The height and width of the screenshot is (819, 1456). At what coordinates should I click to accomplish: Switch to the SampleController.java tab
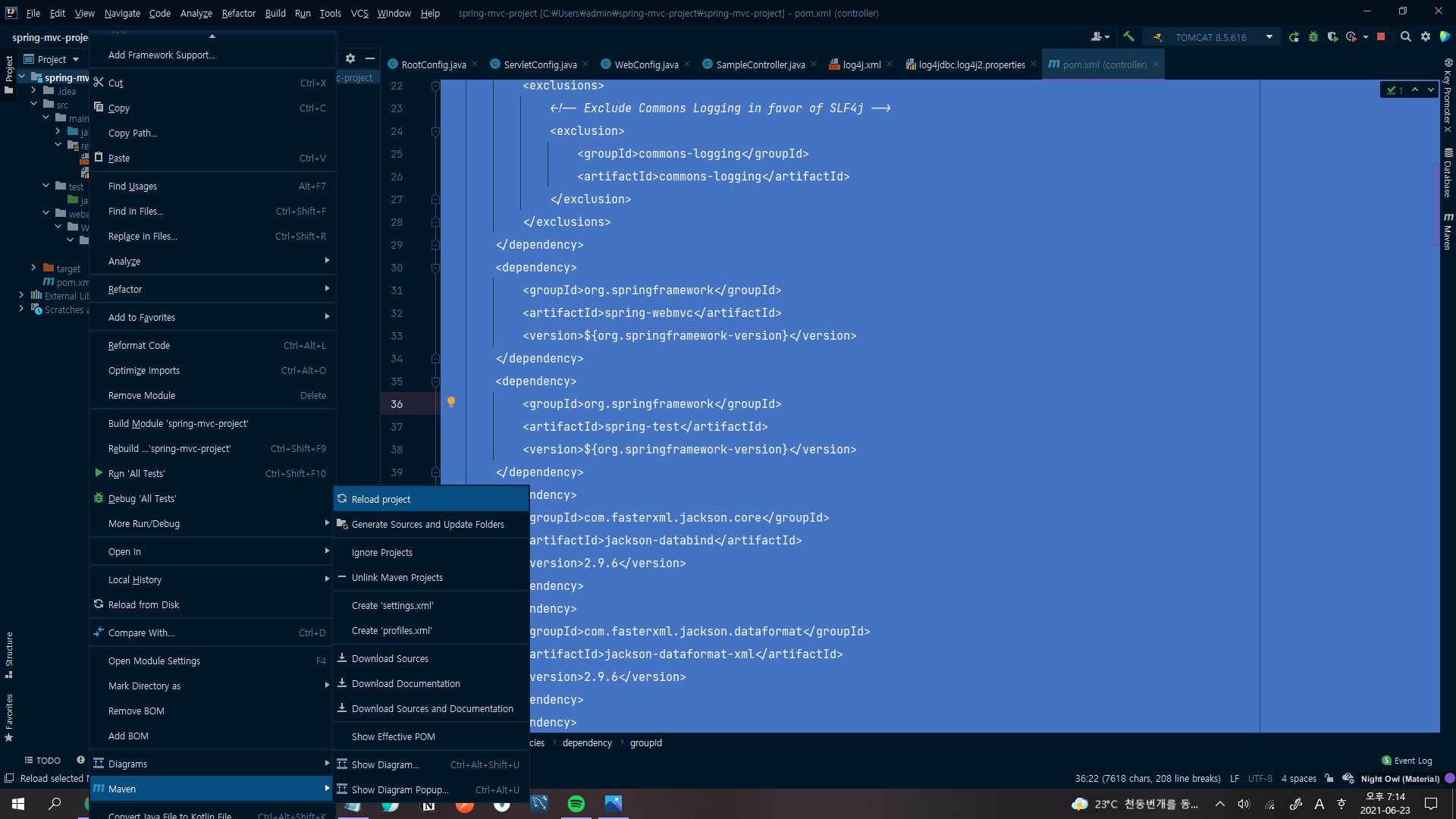pos(760,64)
